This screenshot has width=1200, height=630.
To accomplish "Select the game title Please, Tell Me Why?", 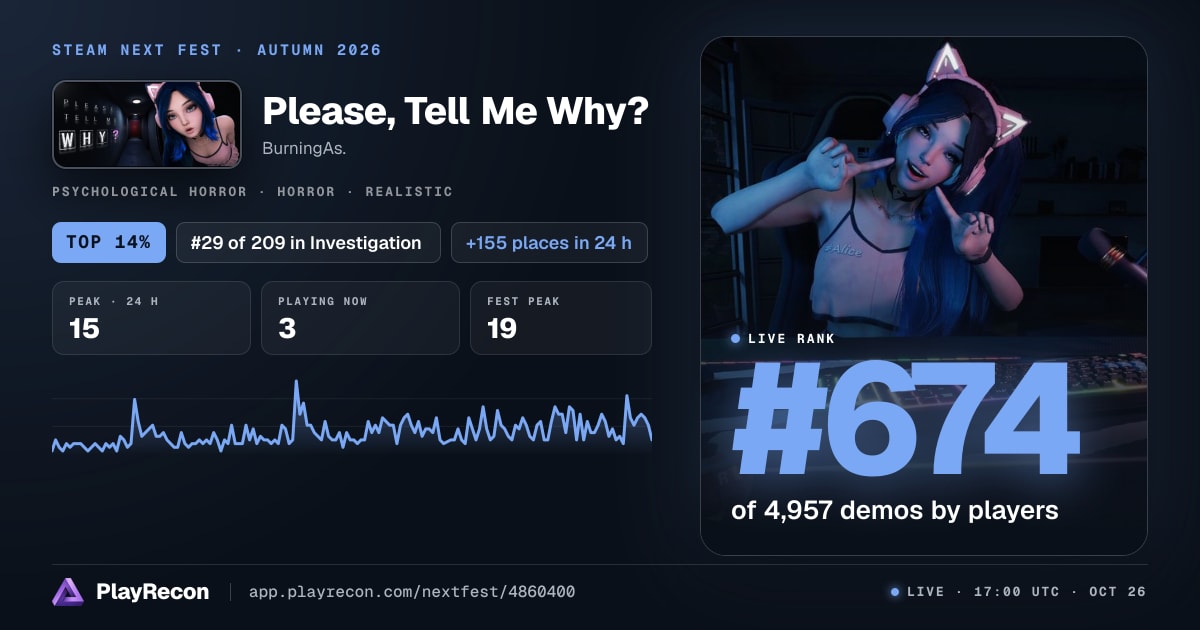I will [x=455, y=112].
